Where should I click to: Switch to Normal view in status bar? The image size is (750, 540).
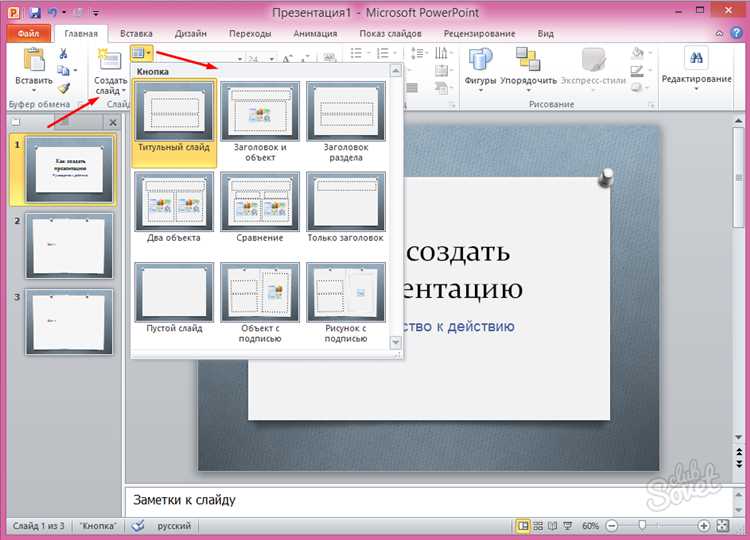tap(523, 525)
